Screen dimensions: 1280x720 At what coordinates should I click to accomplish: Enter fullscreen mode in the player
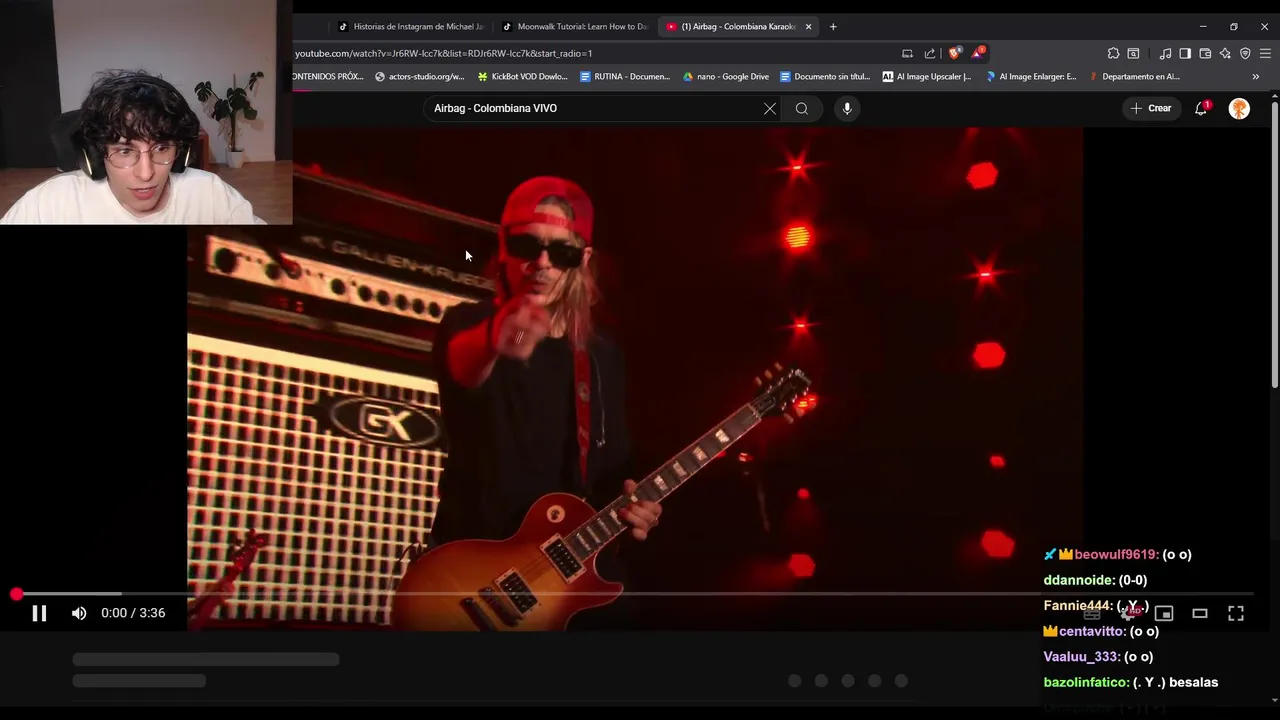click(x=1236, y=613)
